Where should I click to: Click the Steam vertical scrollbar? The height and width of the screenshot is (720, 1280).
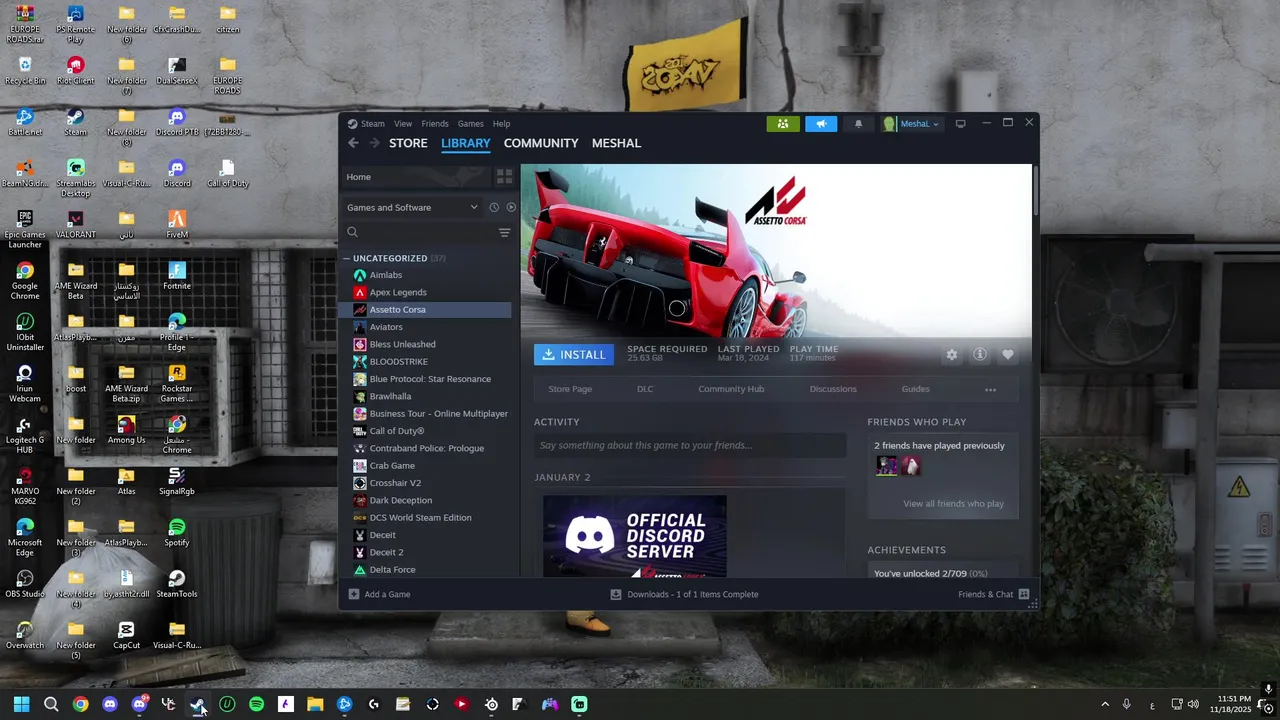tap(1035, 192)
